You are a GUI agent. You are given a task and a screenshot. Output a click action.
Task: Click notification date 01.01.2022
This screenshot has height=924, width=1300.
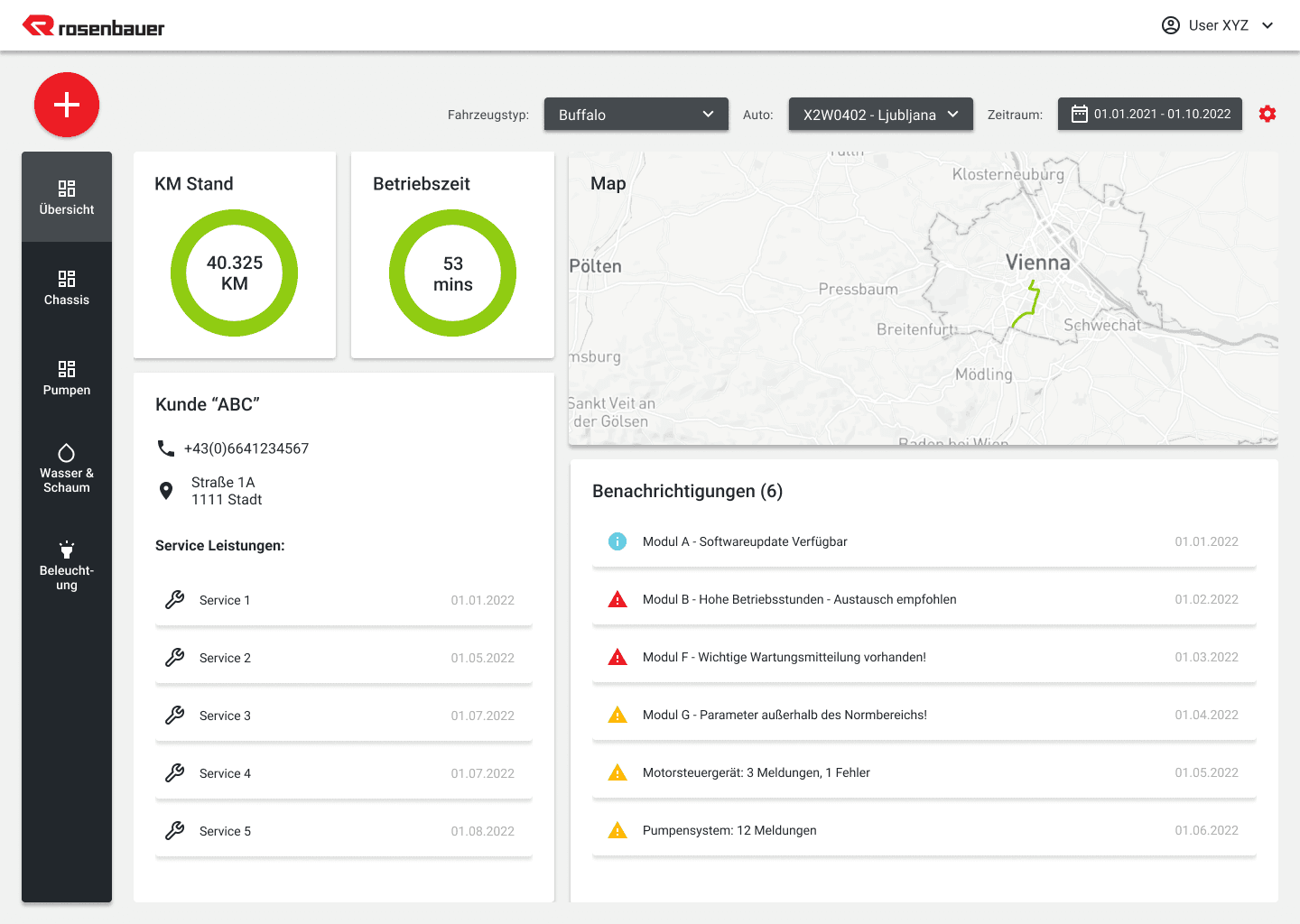click(1207, 541)
